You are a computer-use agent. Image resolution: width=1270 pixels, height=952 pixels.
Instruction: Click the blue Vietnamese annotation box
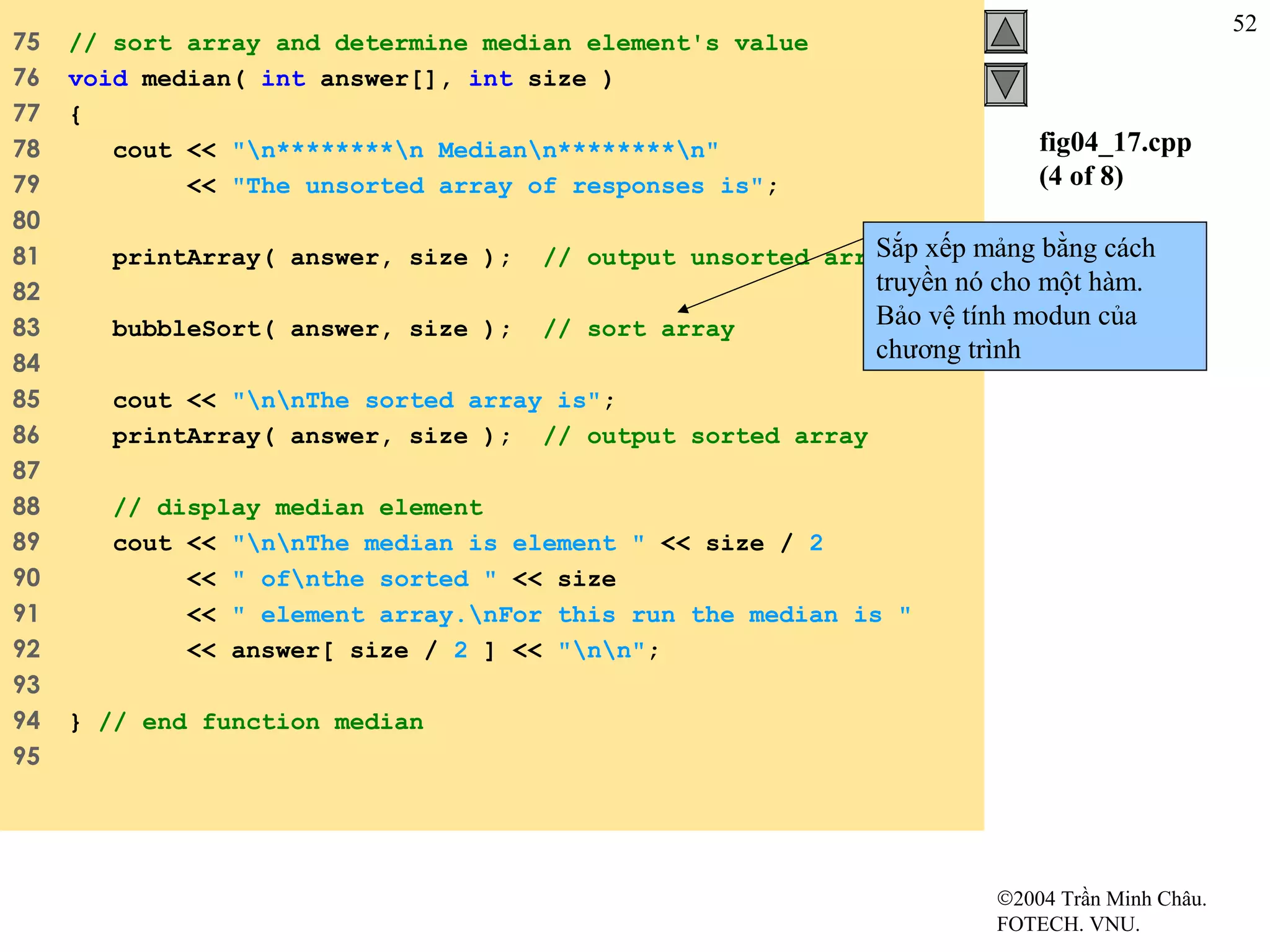[x=1034, y=296]
